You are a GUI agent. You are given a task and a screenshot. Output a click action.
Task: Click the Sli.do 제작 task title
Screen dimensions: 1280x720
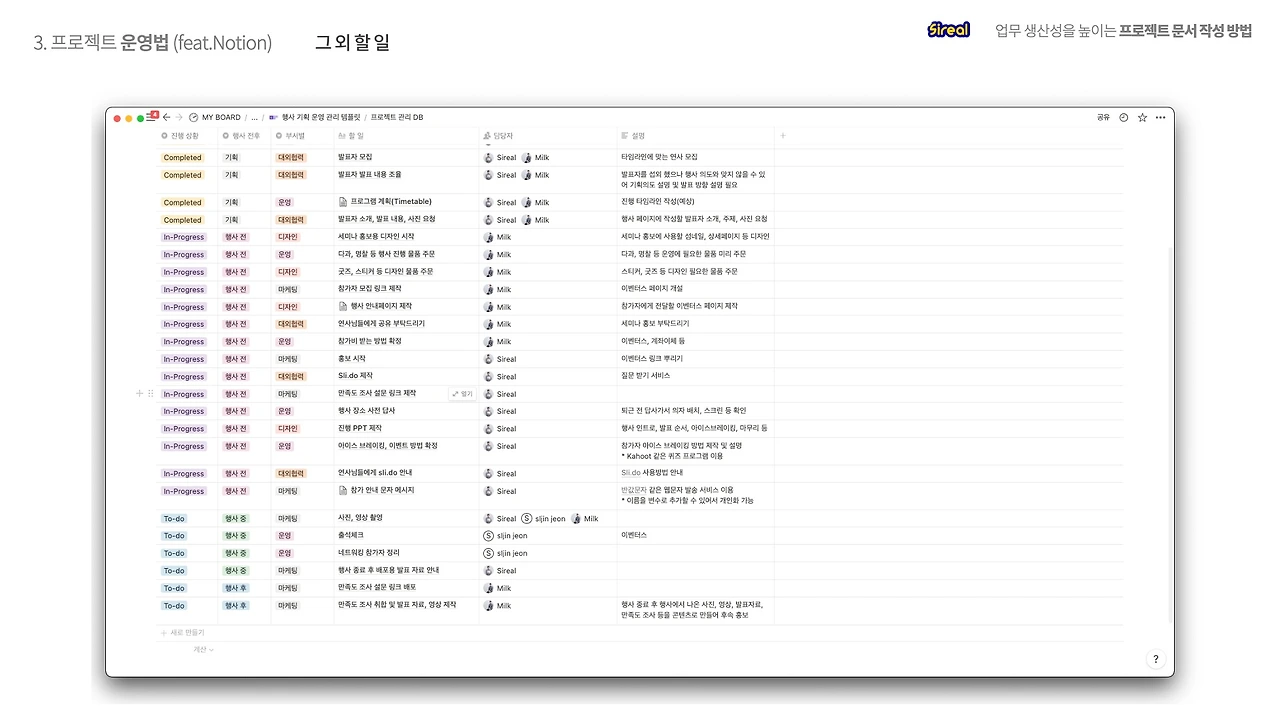click(x=355, y=377)
